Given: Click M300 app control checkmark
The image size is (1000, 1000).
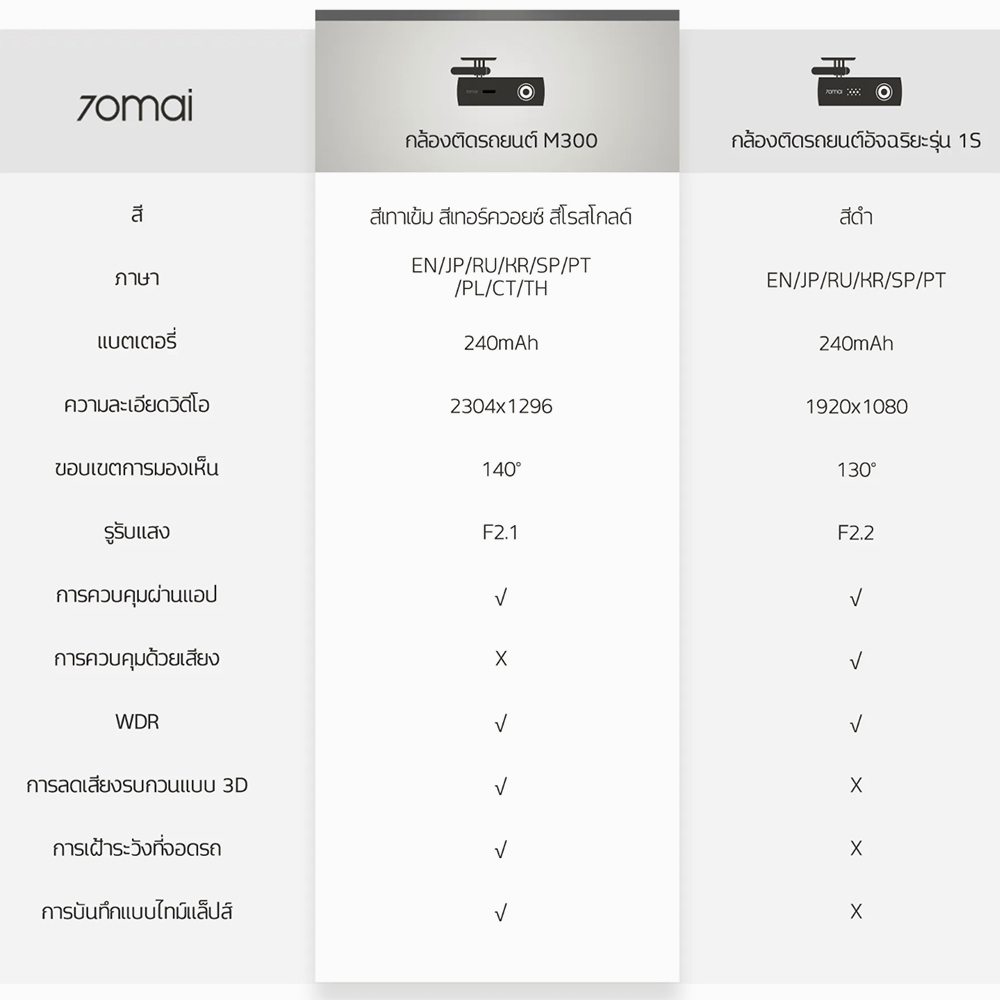Looking at the screenshot, I should [501, 597].
